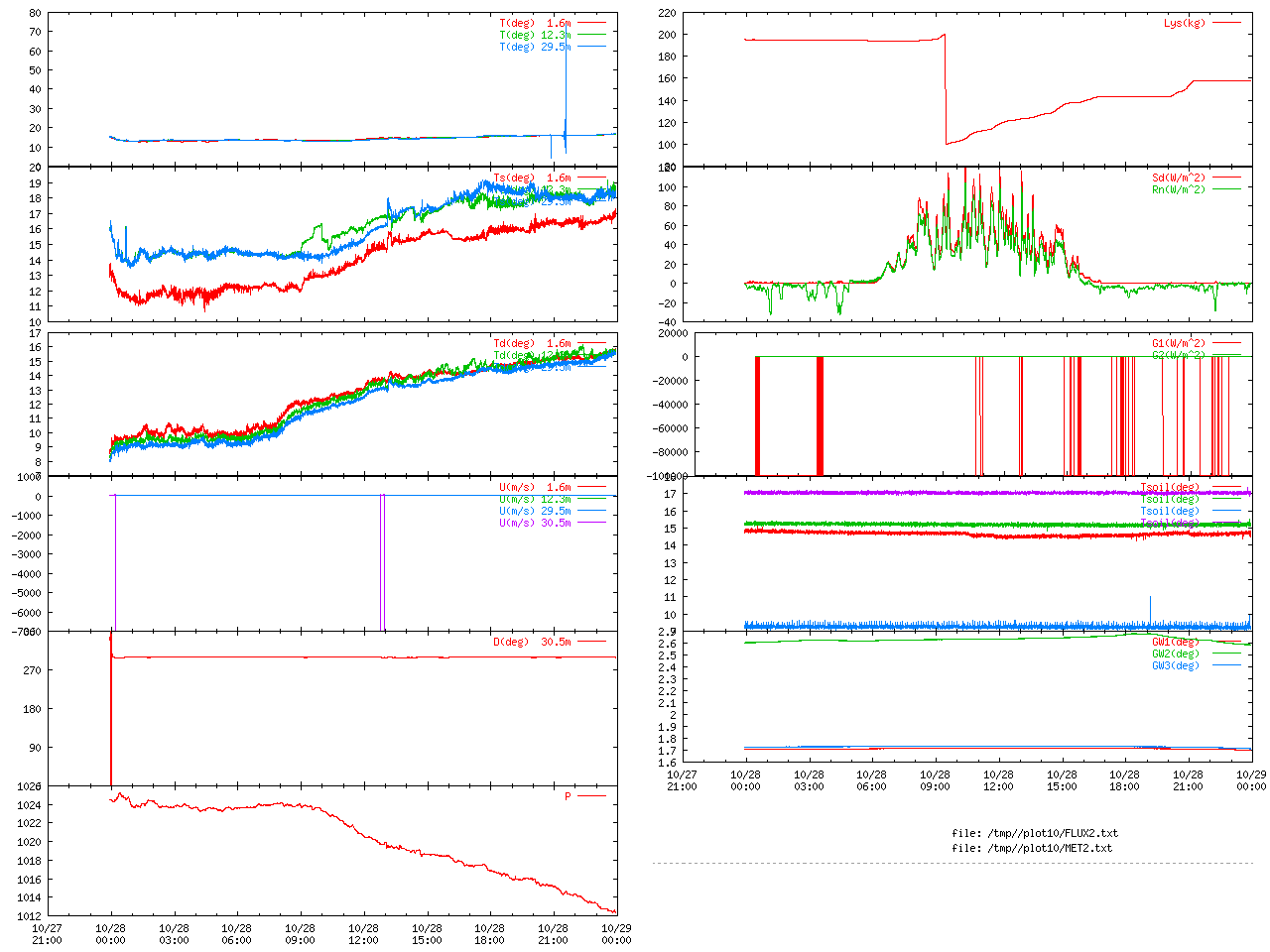Click the GW1(deg) legend label
Screen dimensions: 1270x952
pos(1175,642)
